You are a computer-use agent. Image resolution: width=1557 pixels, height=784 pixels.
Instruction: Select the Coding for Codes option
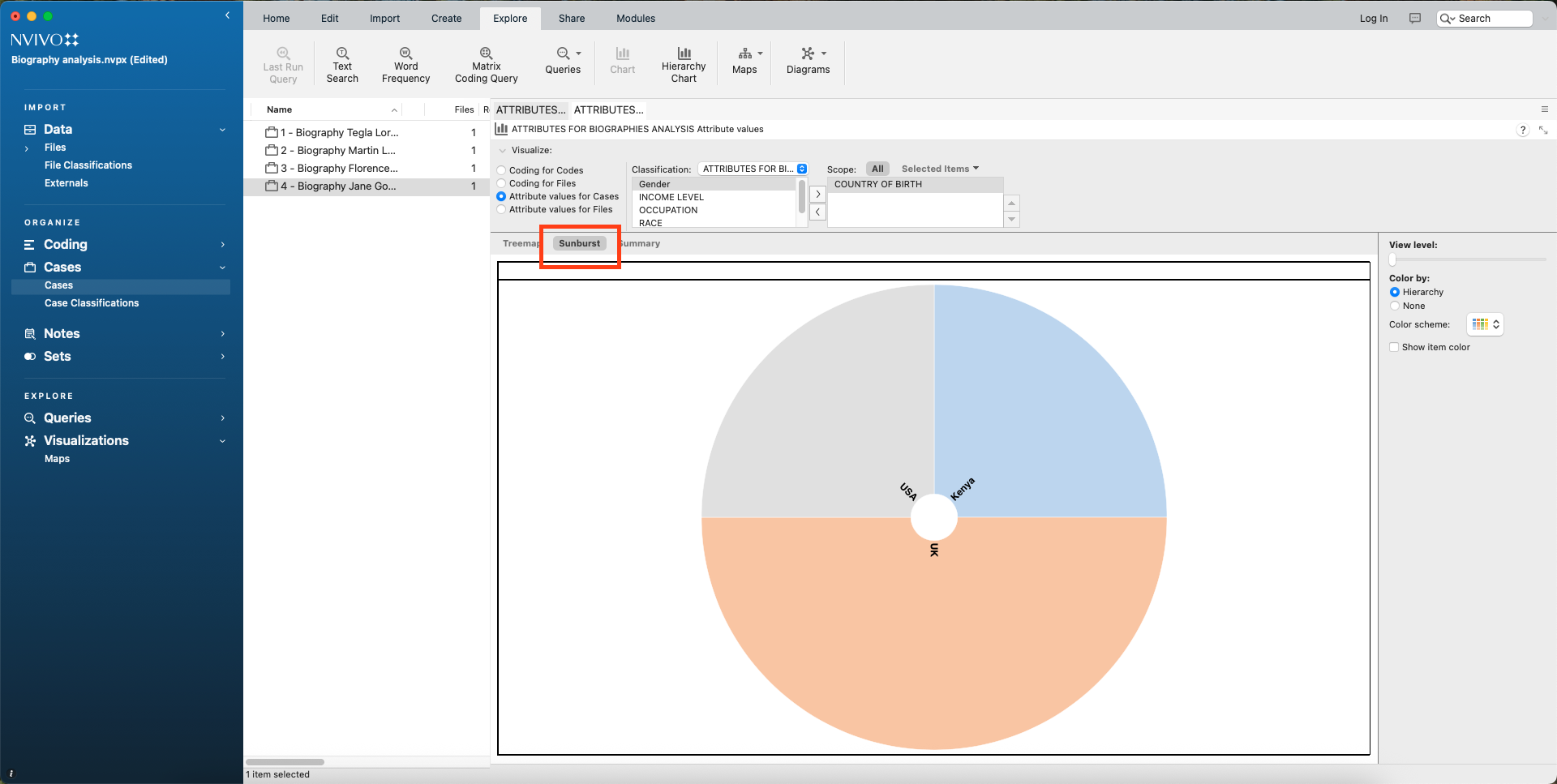pyautogui.click(x=502, y=170)
